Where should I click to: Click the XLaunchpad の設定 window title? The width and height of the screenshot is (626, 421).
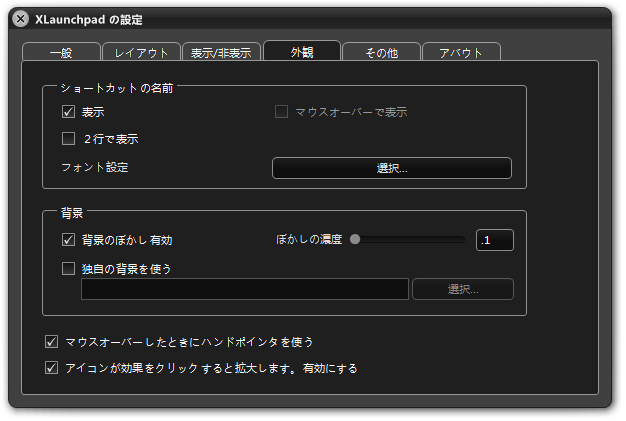click(89, 20)
